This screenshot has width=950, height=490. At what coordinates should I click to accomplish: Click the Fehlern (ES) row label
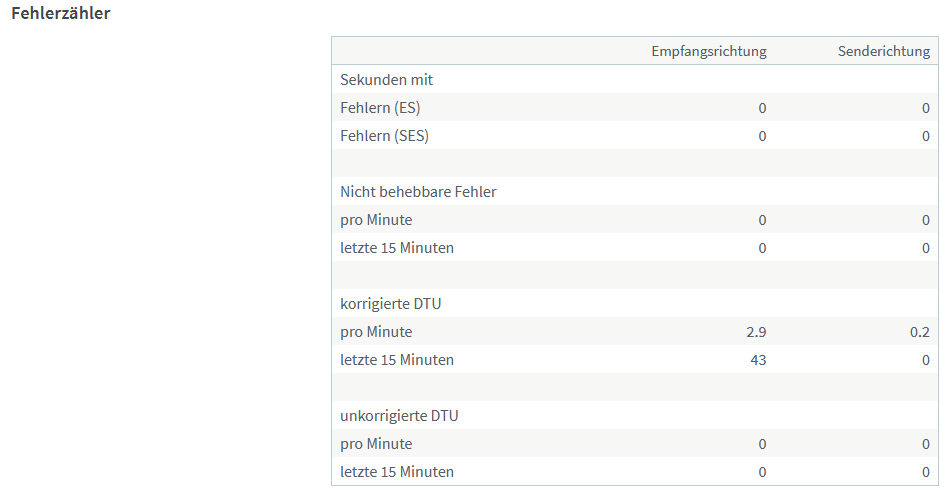[380, 108]
